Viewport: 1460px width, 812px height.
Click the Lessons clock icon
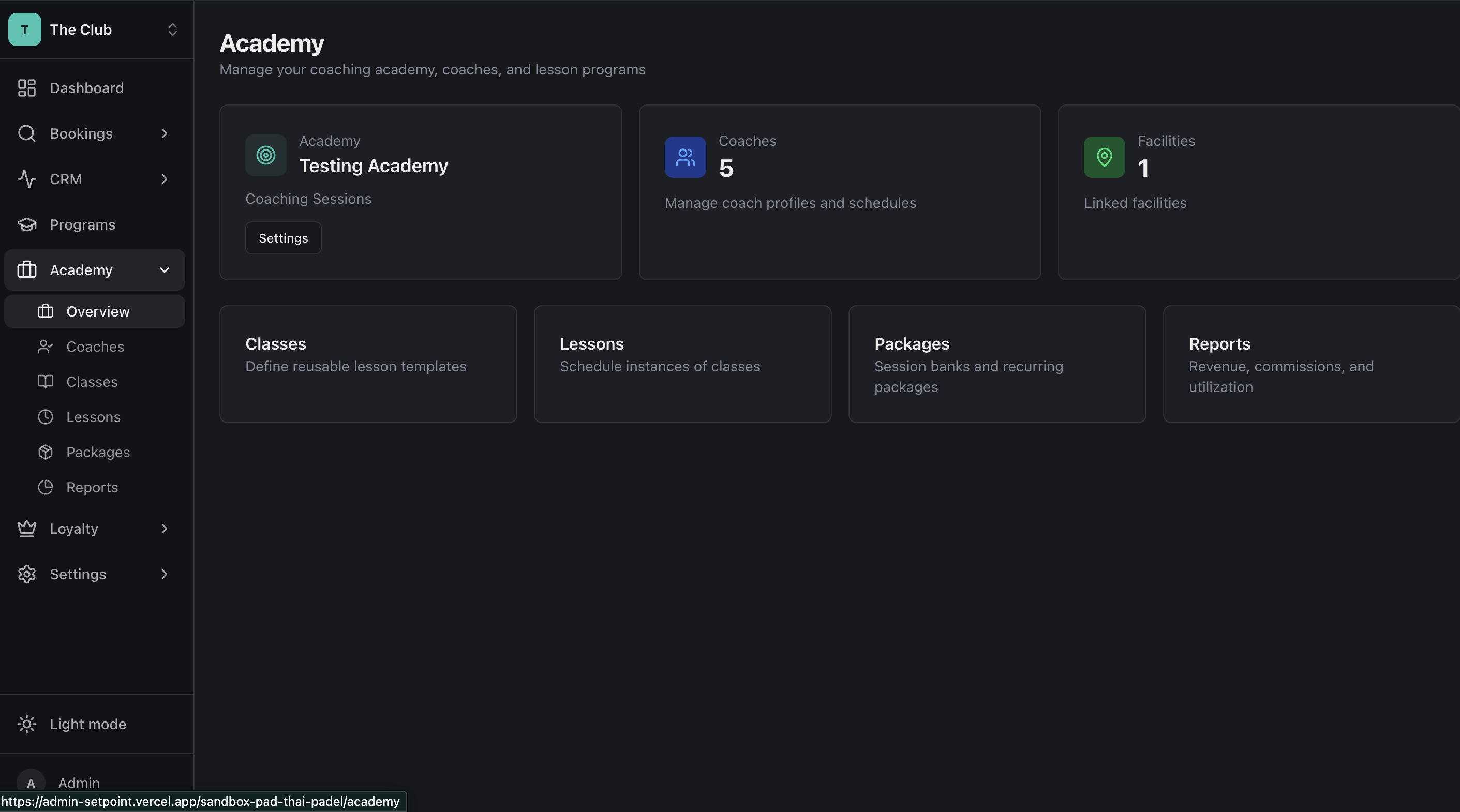(x=46, y=416)
